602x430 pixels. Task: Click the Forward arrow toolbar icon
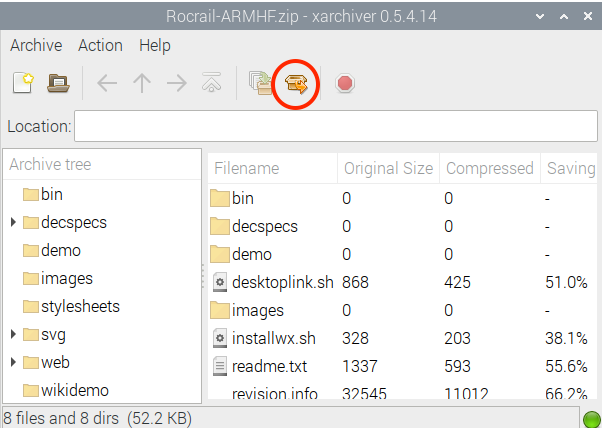[x=176, y=84]
